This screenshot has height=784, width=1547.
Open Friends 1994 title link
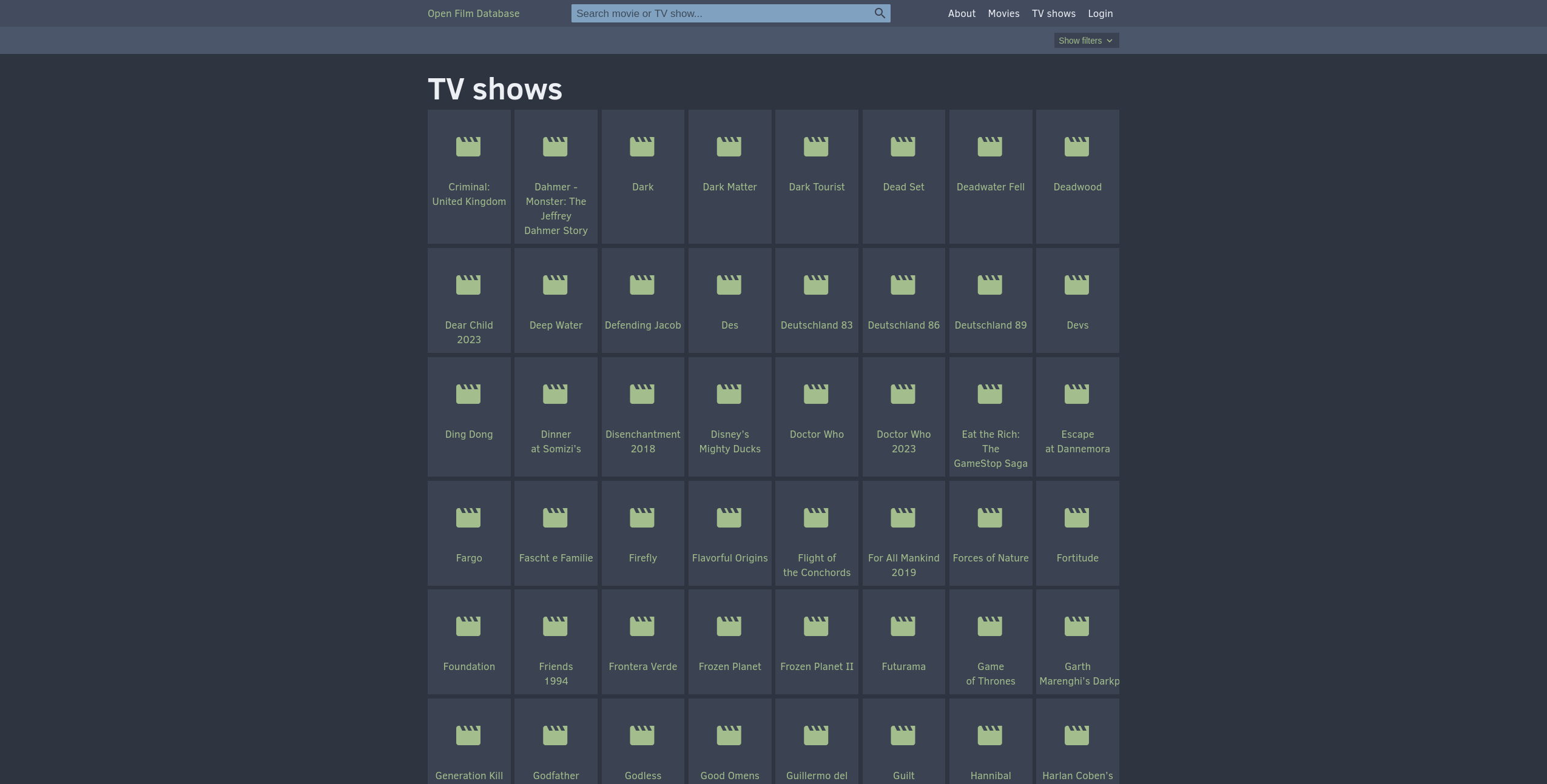pyautogui.click(x=556, y=674)
